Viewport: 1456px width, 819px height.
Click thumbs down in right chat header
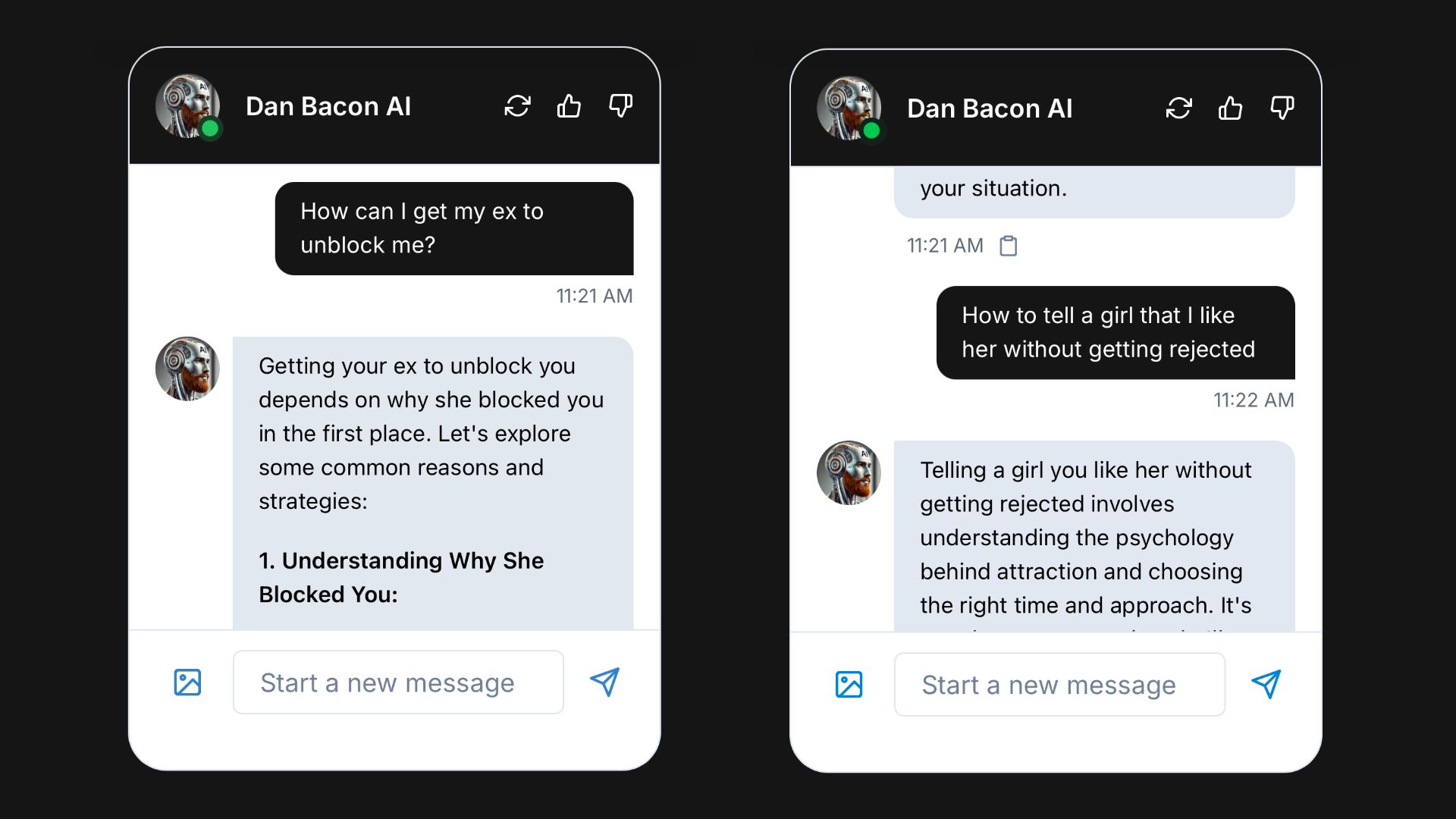pyautogui.click(x=1282, y=108)
